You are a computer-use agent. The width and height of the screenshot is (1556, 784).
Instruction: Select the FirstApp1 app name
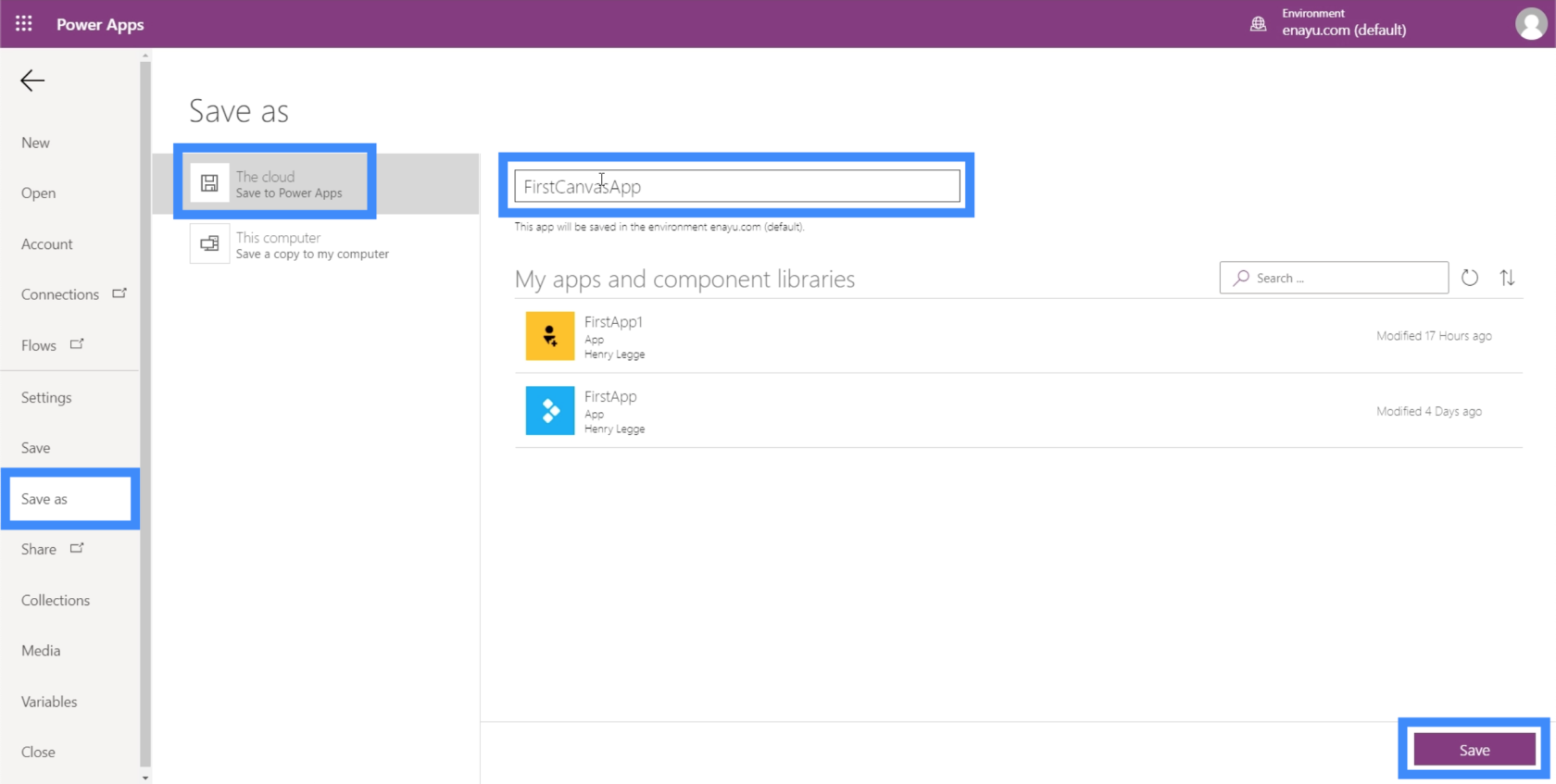pos(613,322)
